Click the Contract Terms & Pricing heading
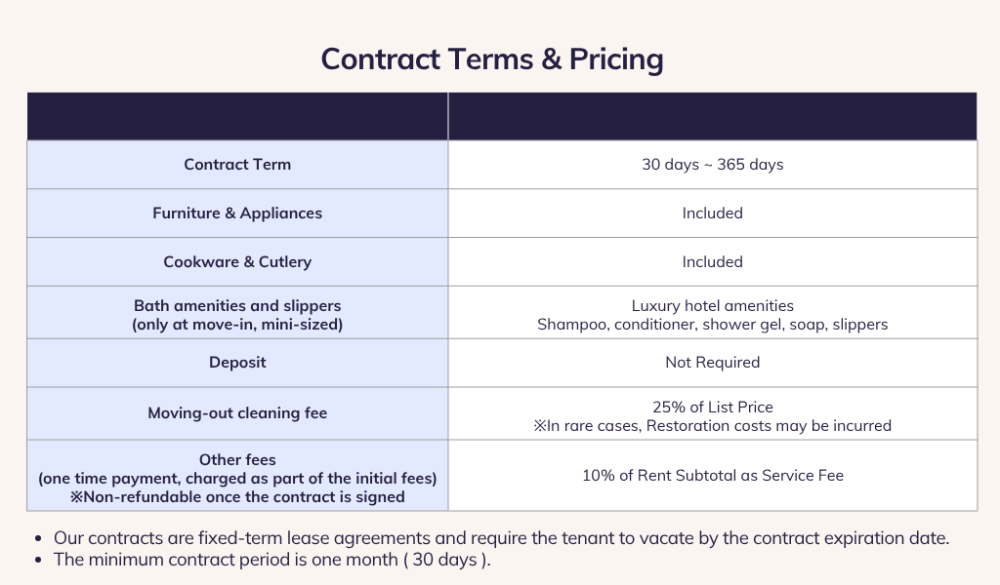The height and width of the screenshot is (585, 1000). point(492,59)
